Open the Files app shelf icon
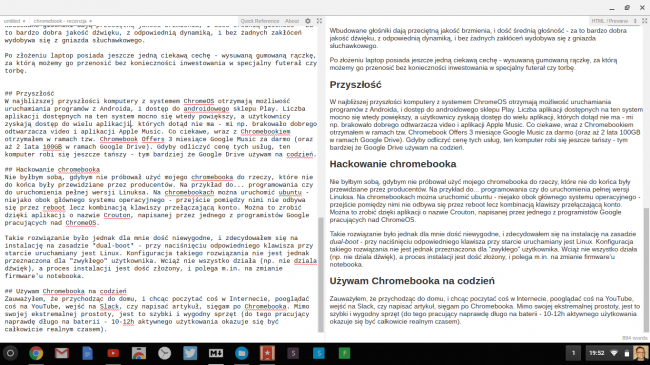This screenshot has width=650, height=365. (x=241, y=353)
